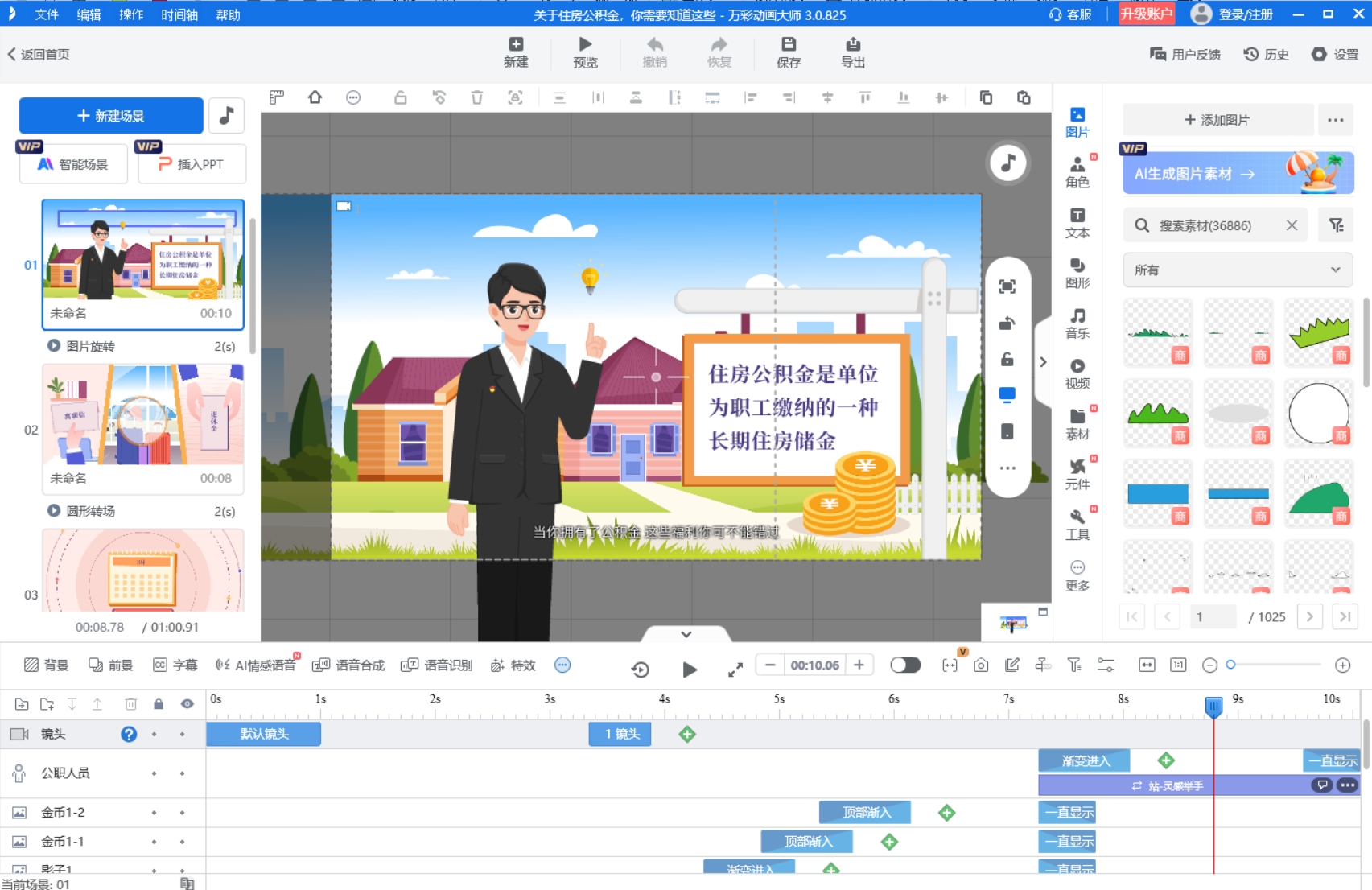Click the 新建场景 button

[111, 116]
